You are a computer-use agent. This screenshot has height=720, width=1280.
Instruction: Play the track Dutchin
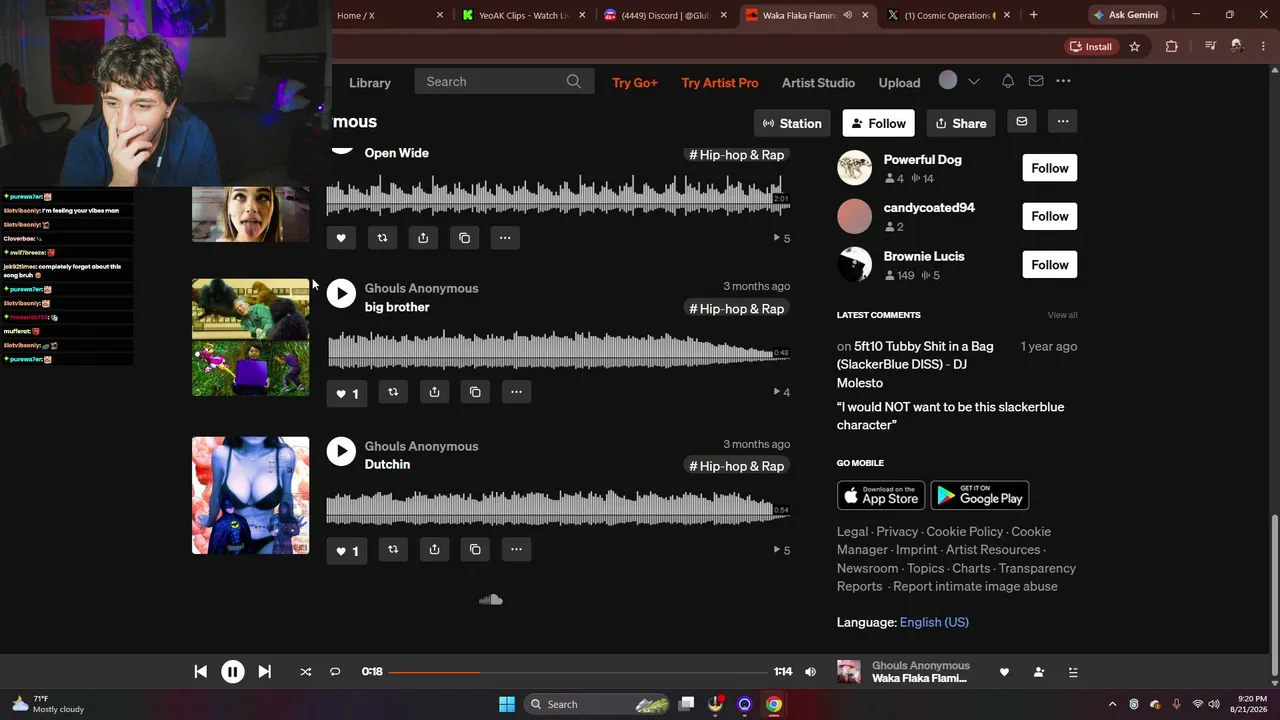[x=341, y=451]
